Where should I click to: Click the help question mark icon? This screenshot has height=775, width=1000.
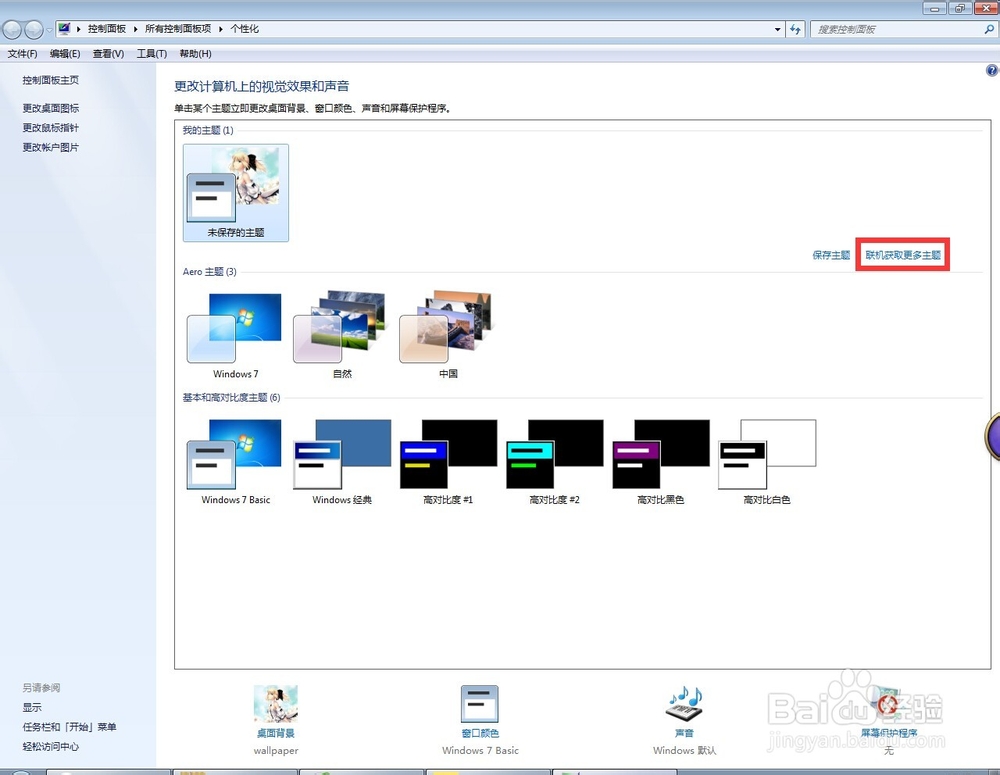point(991,70)
